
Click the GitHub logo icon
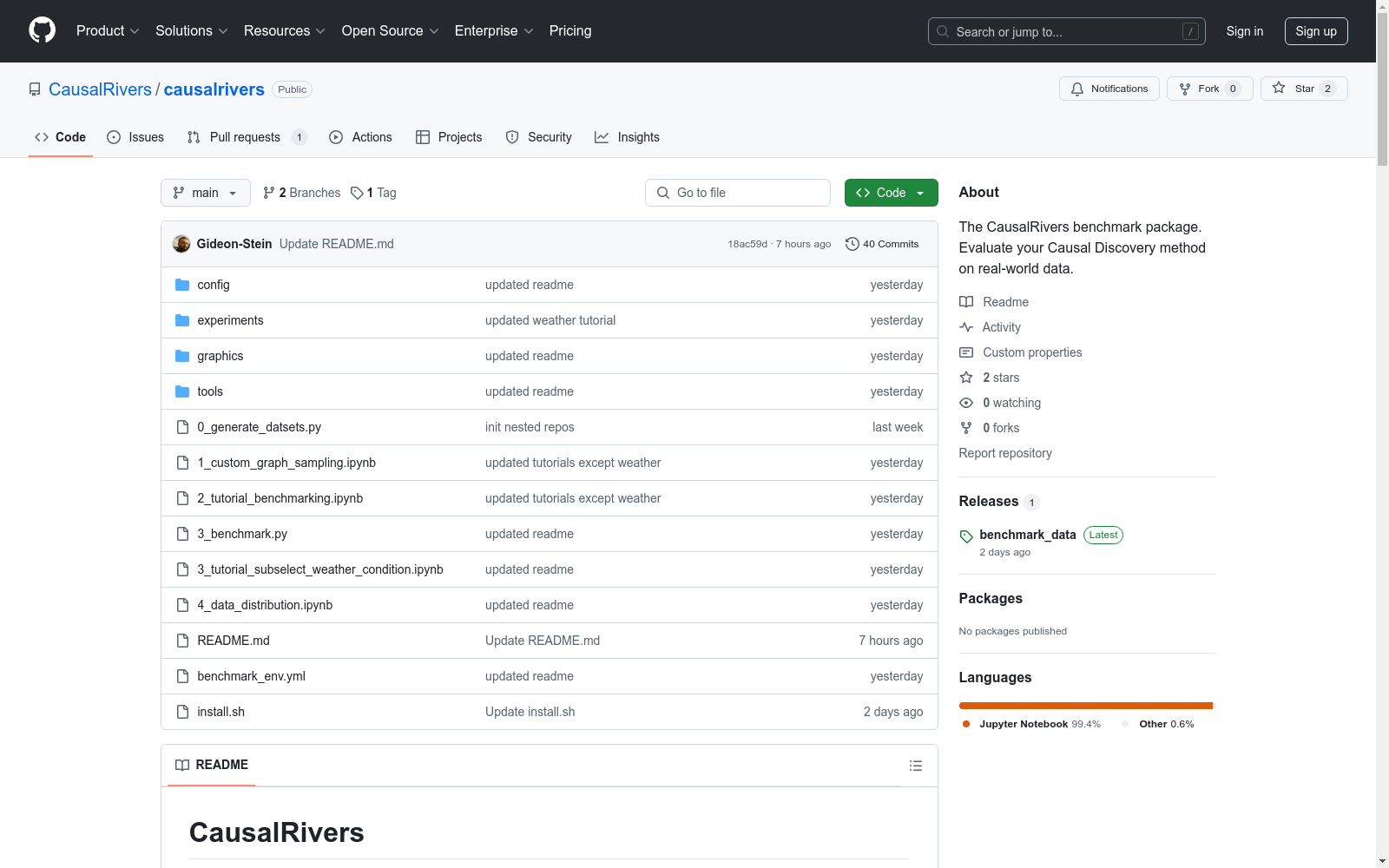point(42,30)
